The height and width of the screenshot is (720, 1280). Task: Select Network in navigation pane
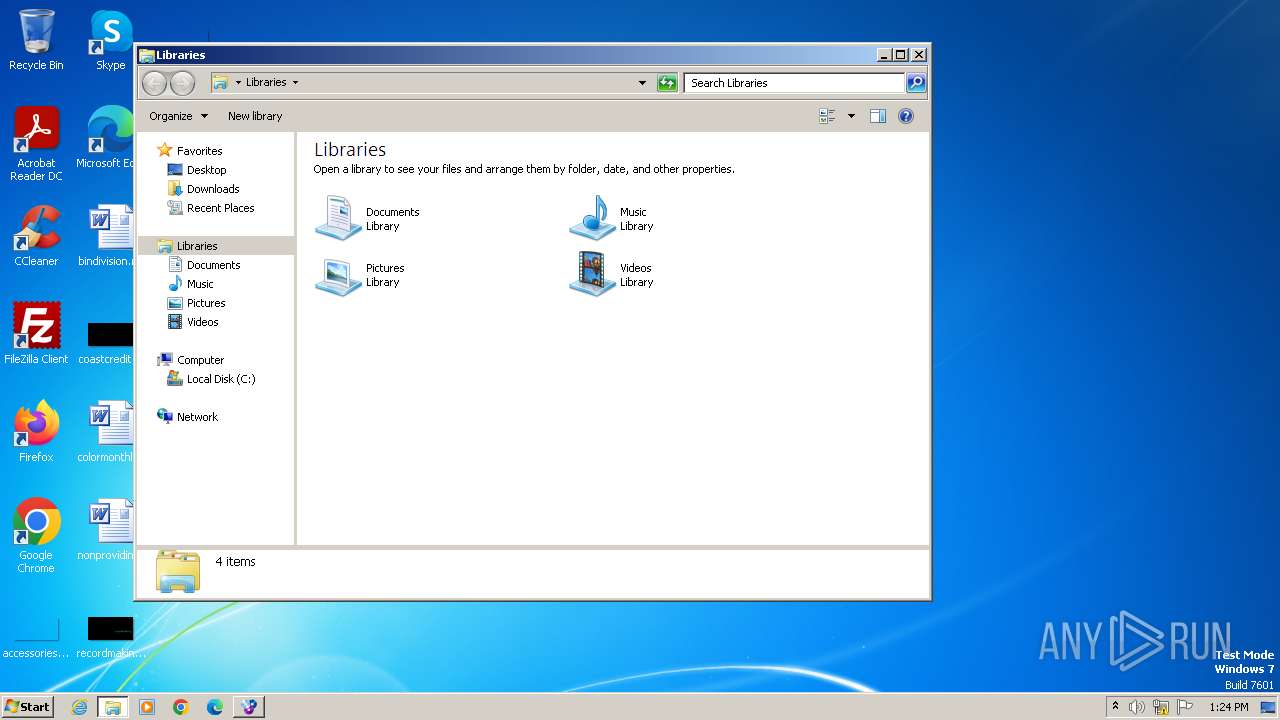pyautogui.click(x=197, y=417)
